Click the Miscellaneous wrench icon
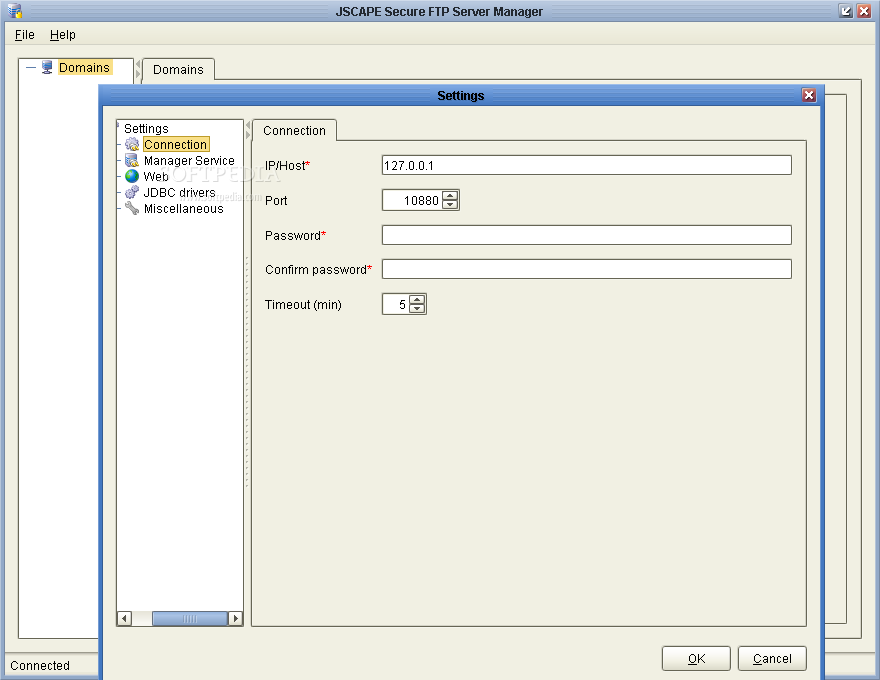Screen dimensions: 880x680 (132, 208)
